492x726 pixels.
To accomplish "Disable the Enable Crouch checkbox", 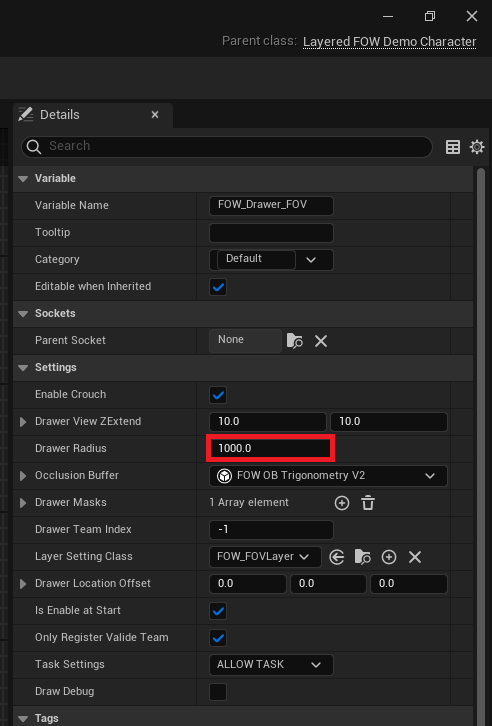I will click(x=218, y=395).
